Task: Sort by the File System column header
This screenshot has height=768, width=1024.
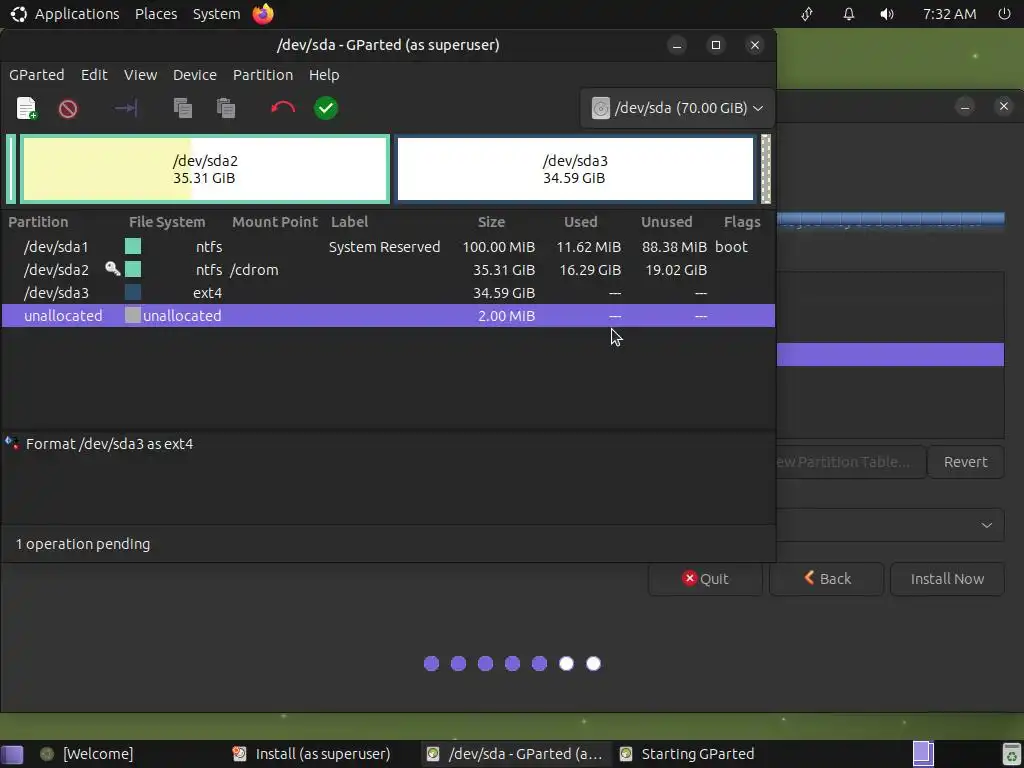Action: tap(167, 222)
